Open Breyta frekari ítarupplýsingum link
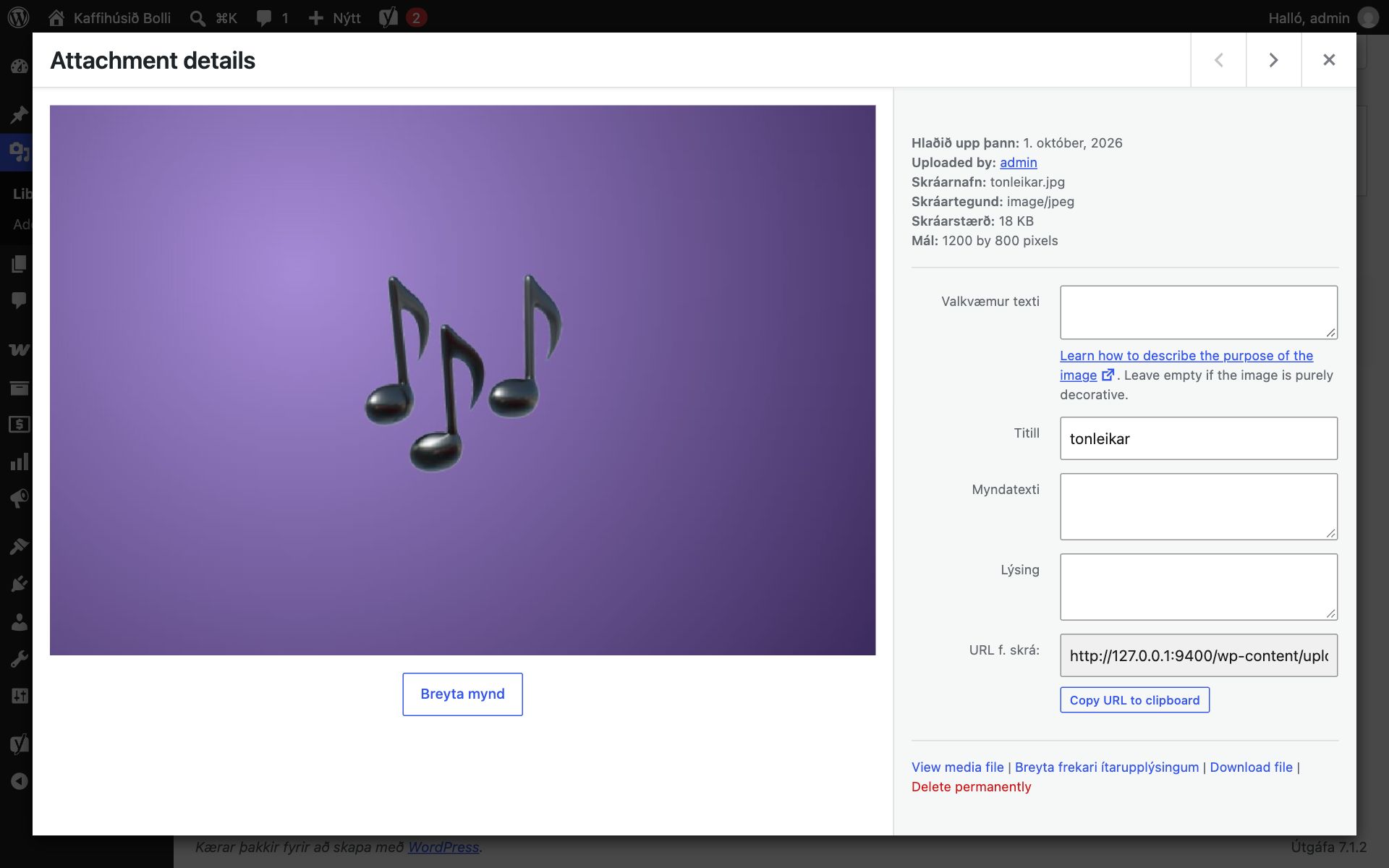This screenshot has height=868, width=1389. (1106, 767)
